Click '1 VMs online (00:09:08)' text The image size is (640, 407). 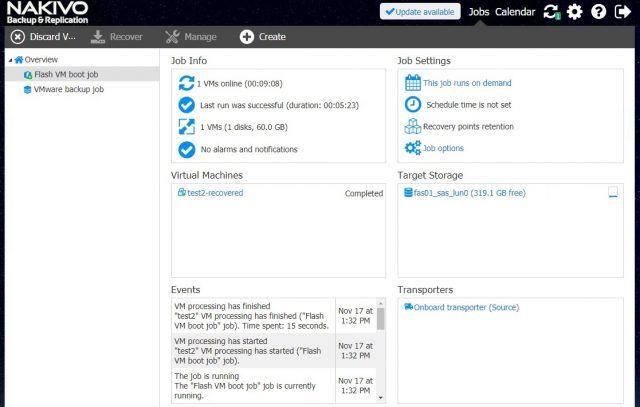click(x=240, y=84)
